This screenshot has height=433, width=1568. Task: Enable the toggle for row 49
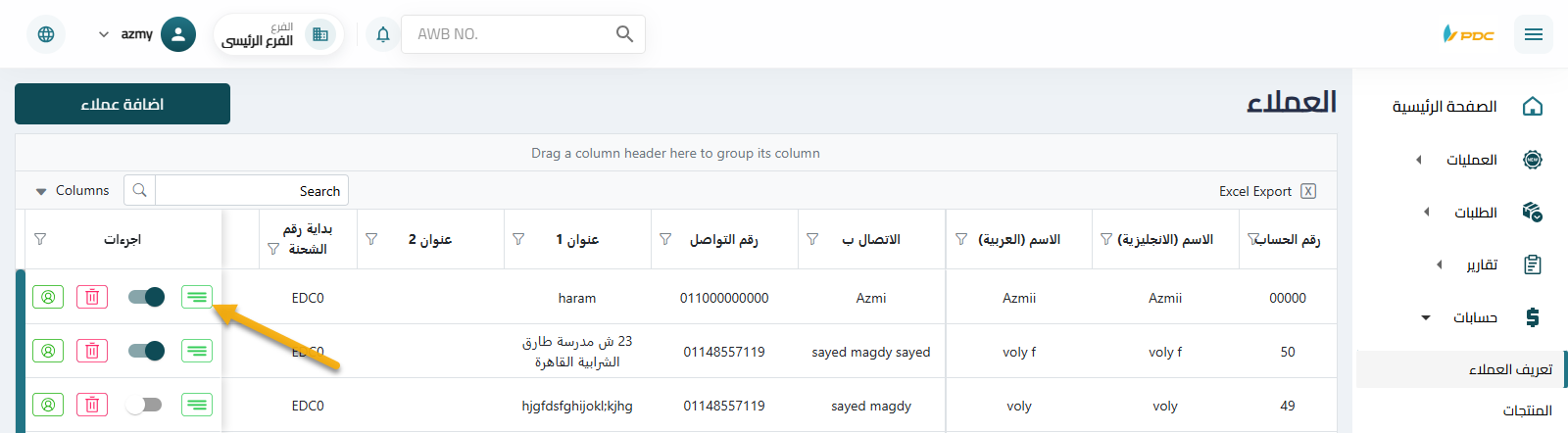[x=146, y=405]
